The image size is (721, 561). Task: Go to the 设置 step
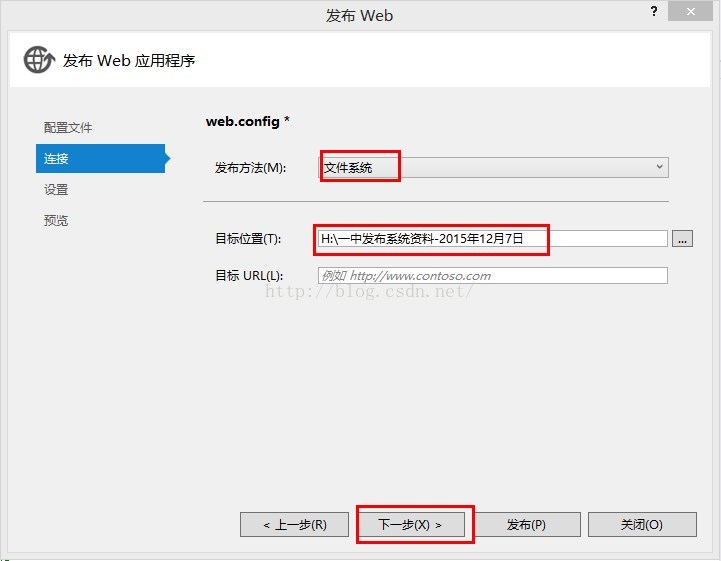[x=56, y=189]
